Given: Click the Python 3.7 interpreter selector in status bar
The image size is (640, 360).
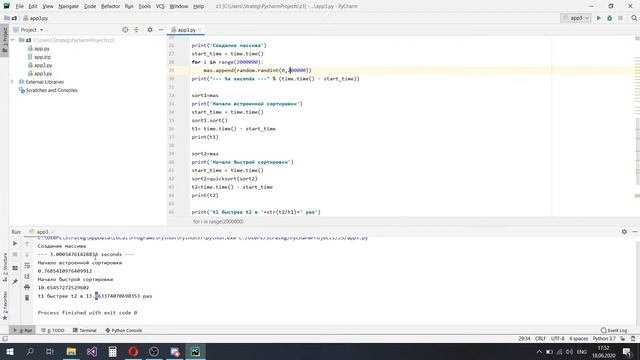Looking at the screenshot, I should pyautogui.click(x=604, y=338).
